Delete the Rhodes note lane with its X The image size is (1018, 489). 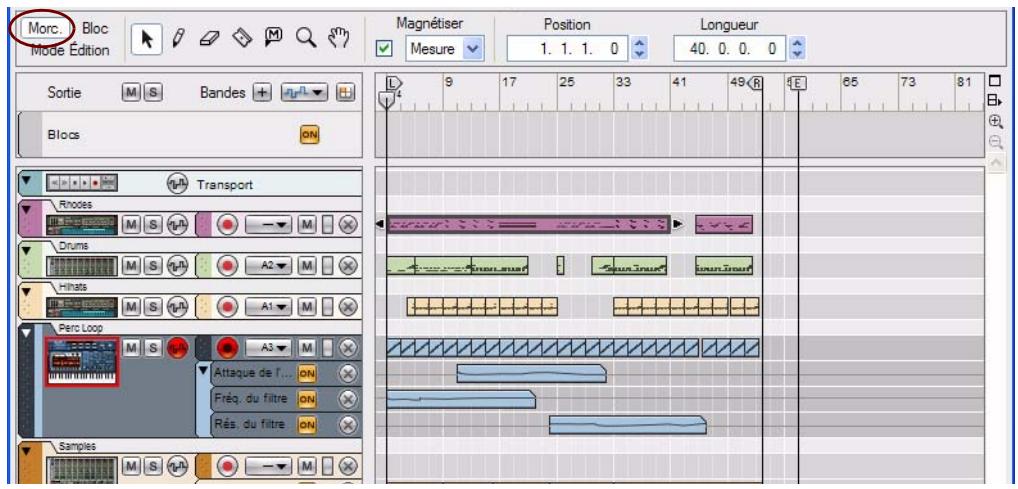coord(349,225)
